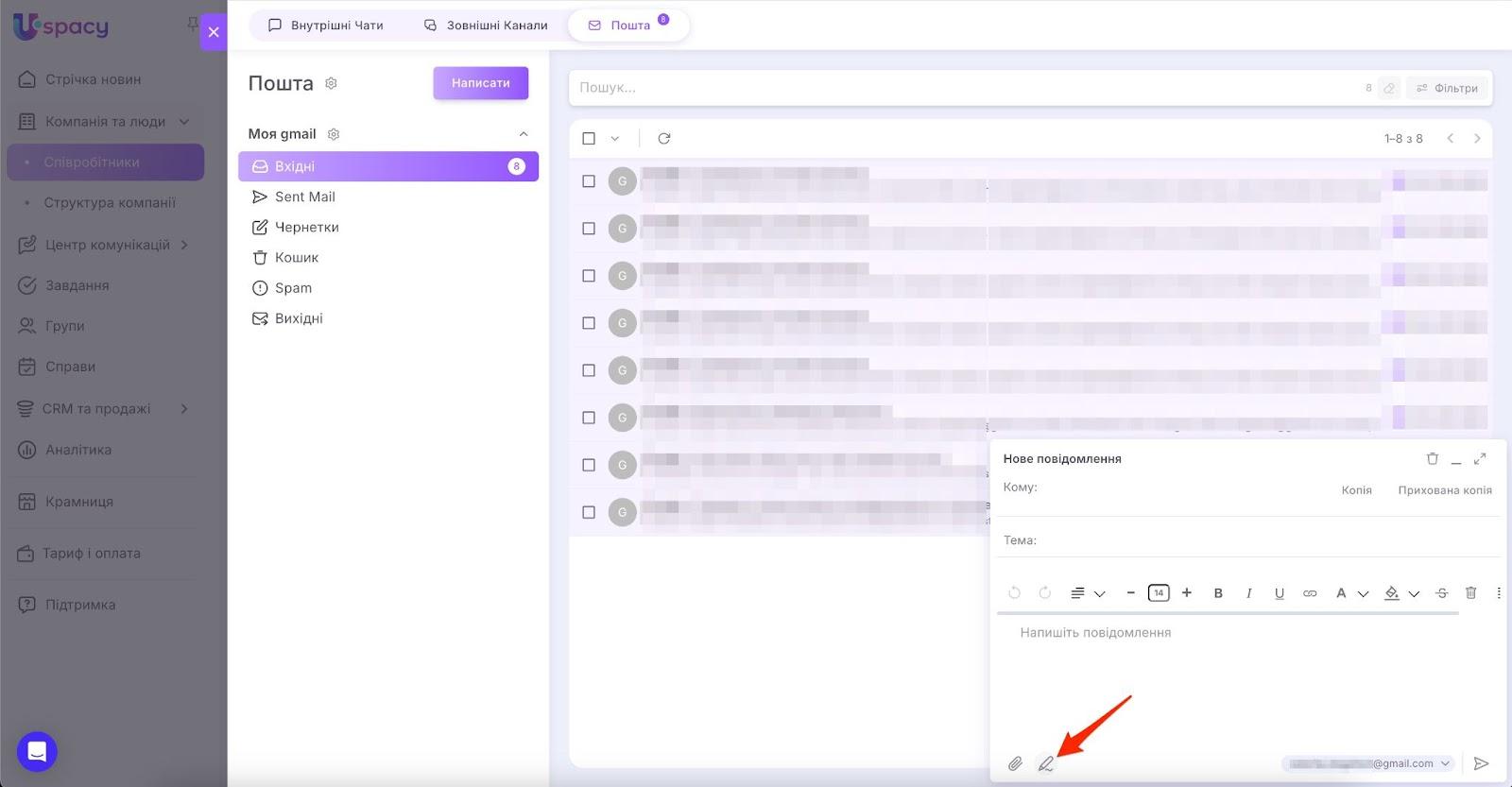Select the seventh email's checkbox
Screen dimensions: 1512x787
(589, 465)
